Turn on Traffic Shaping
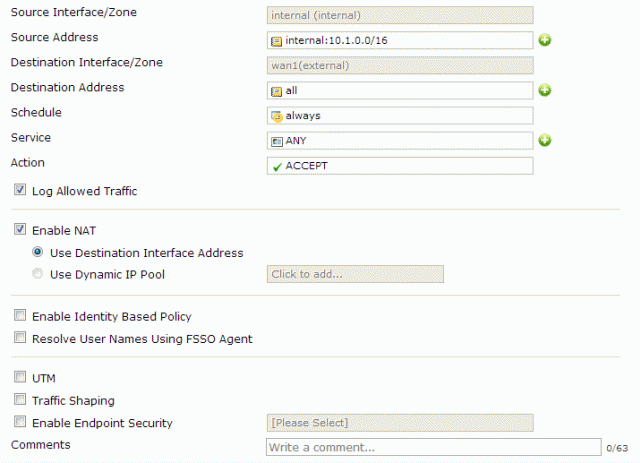Screen dimensions: 640x463 pyautogui.click(x=20, y=401)
